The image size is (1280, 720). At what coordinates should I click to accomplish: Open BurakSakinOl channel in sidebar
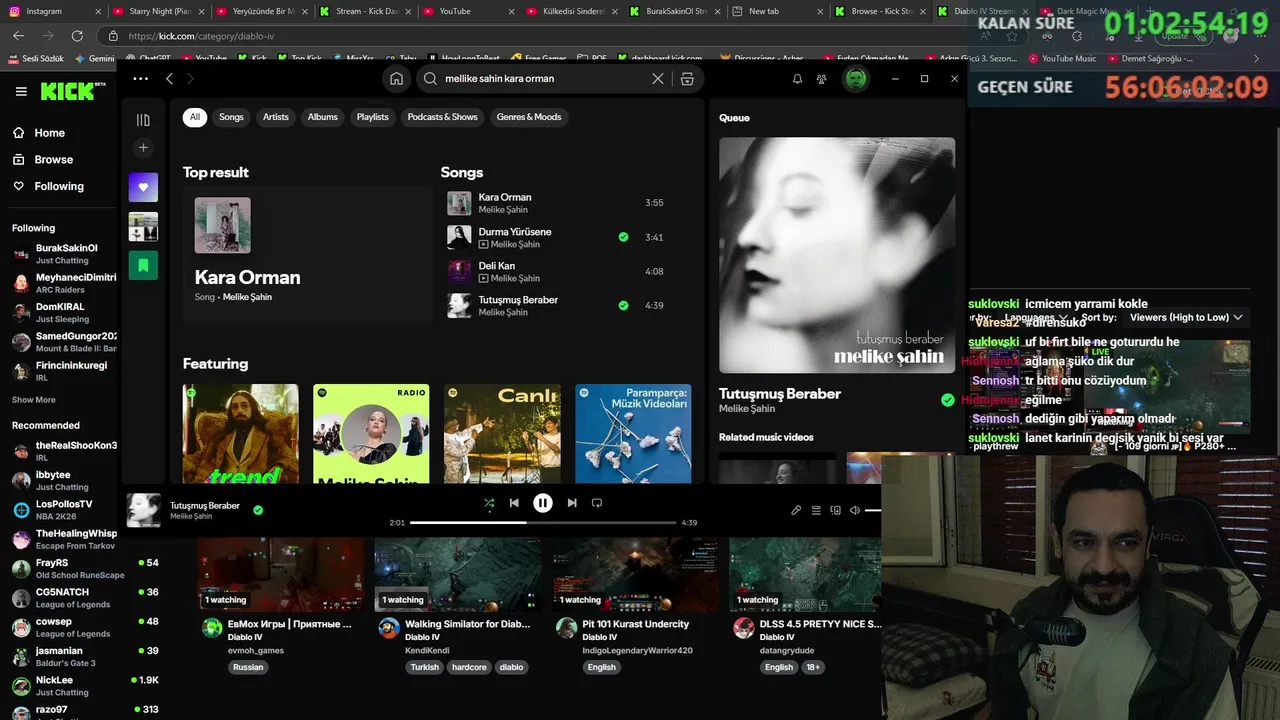point(64,254)
